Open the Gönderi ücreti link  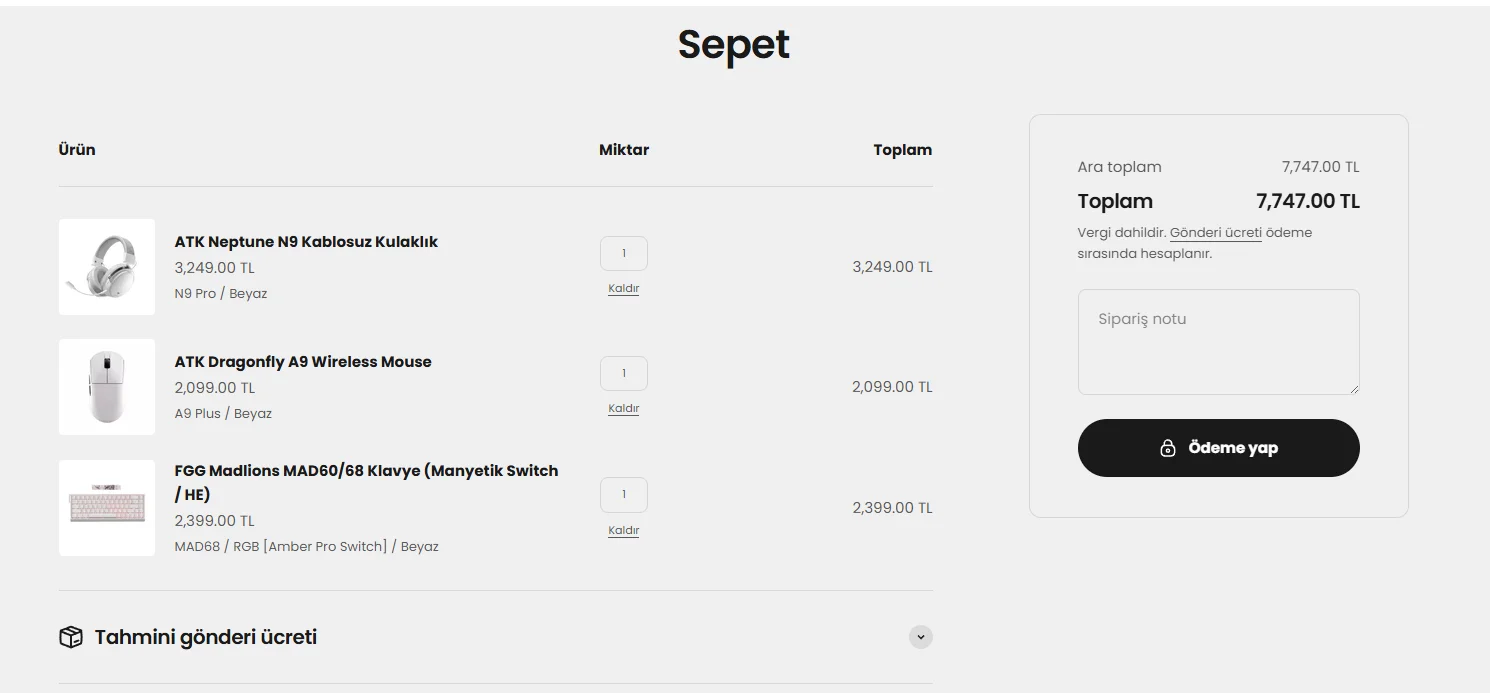(1216, 233)
